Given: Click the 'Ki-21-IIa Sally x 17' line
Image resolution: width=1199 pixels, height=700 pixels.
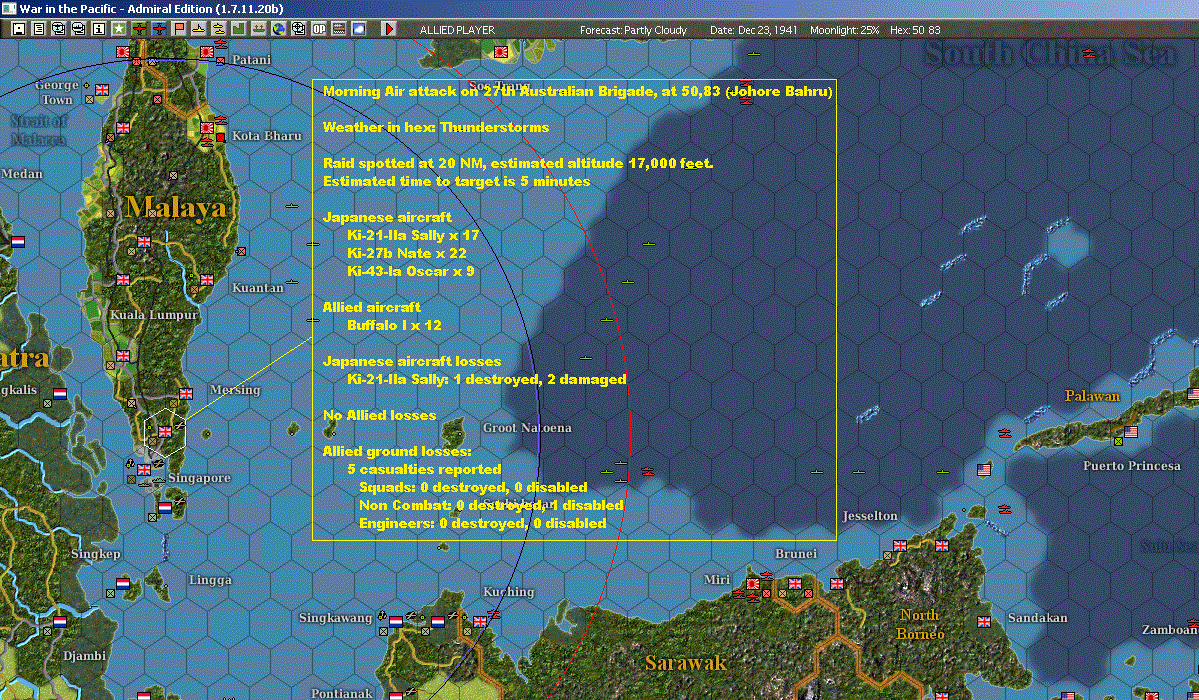Looking at the screenshot, I should click(413, 235).
